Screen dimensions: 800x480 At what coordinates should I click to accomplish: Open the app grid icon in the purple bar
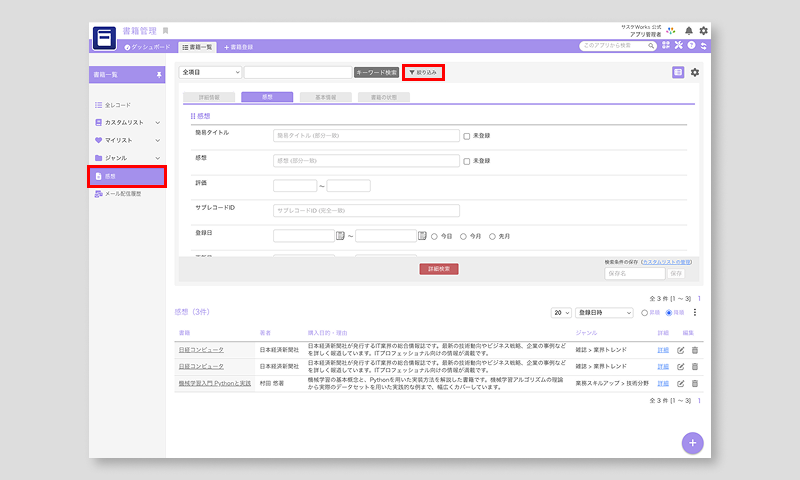(666, 45)
